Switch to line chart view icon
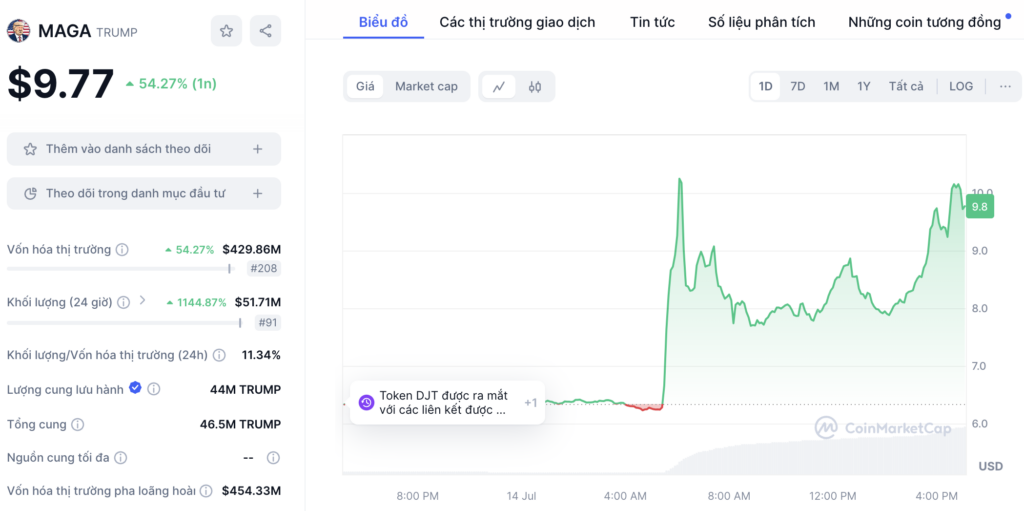This screenshot has height=511, width=1024. (x=499, y=86)
